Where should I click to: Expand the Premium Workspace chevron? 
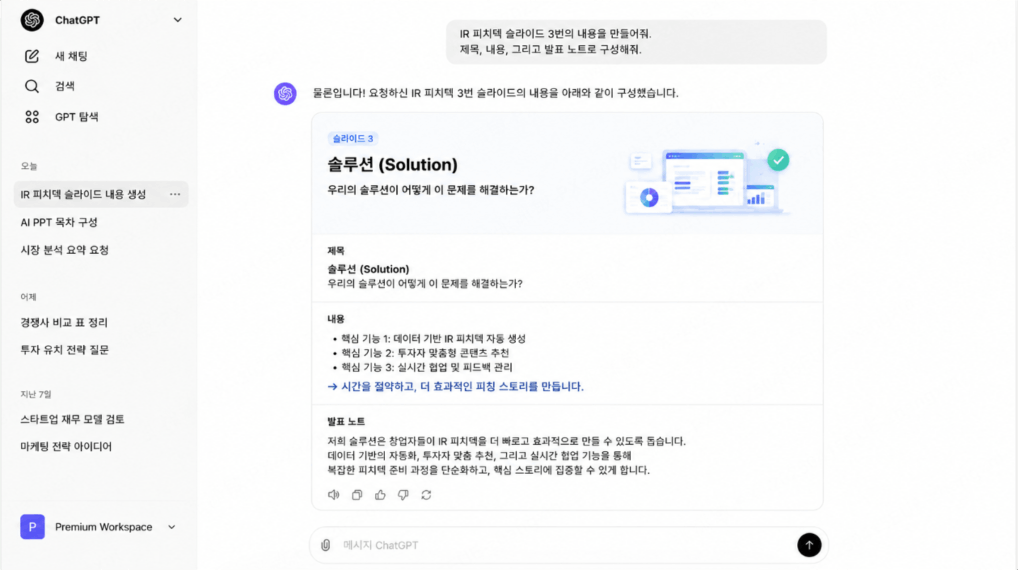[171, 527]
